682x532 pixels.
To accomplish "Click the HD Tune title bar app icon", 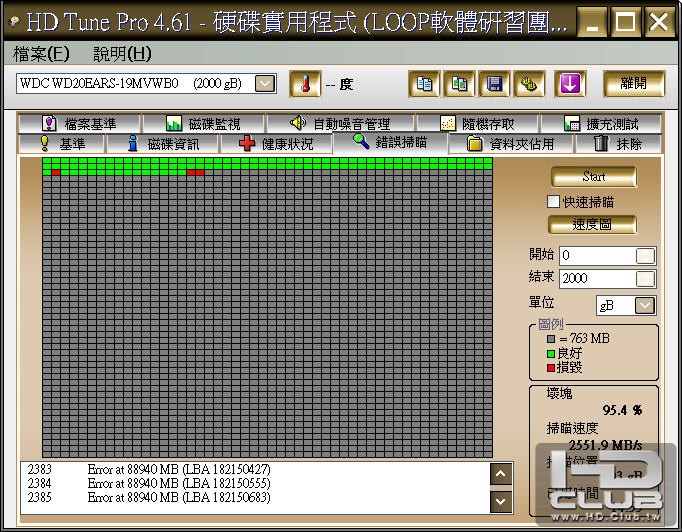I will [x=14, y=21].
